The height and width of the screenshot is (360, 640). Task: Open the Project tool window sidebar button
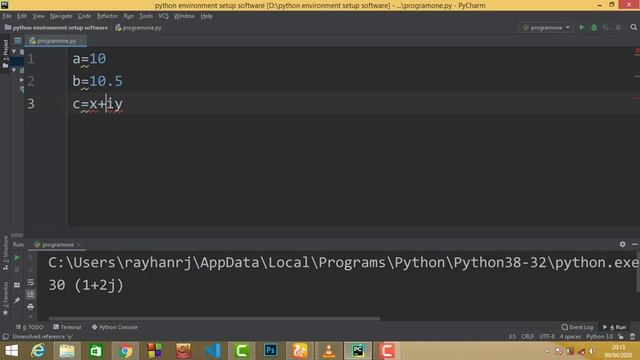point(5,54)
